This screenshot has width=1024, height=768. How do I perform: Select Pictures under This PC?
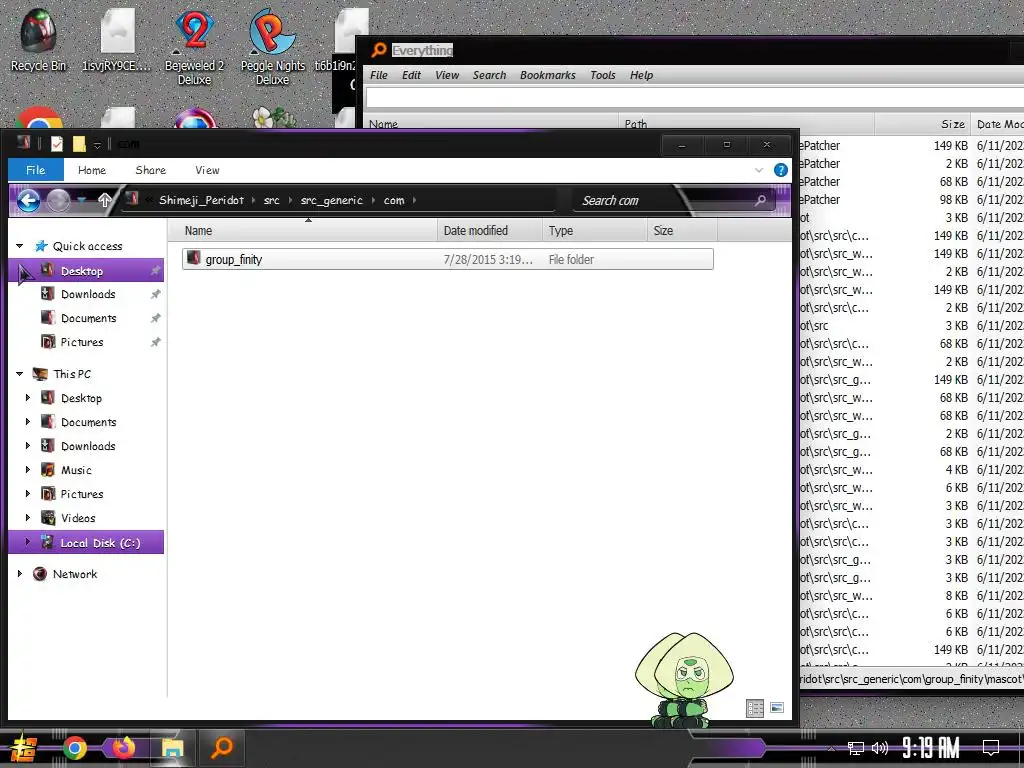pyautogui.click(x=82, y=494)
